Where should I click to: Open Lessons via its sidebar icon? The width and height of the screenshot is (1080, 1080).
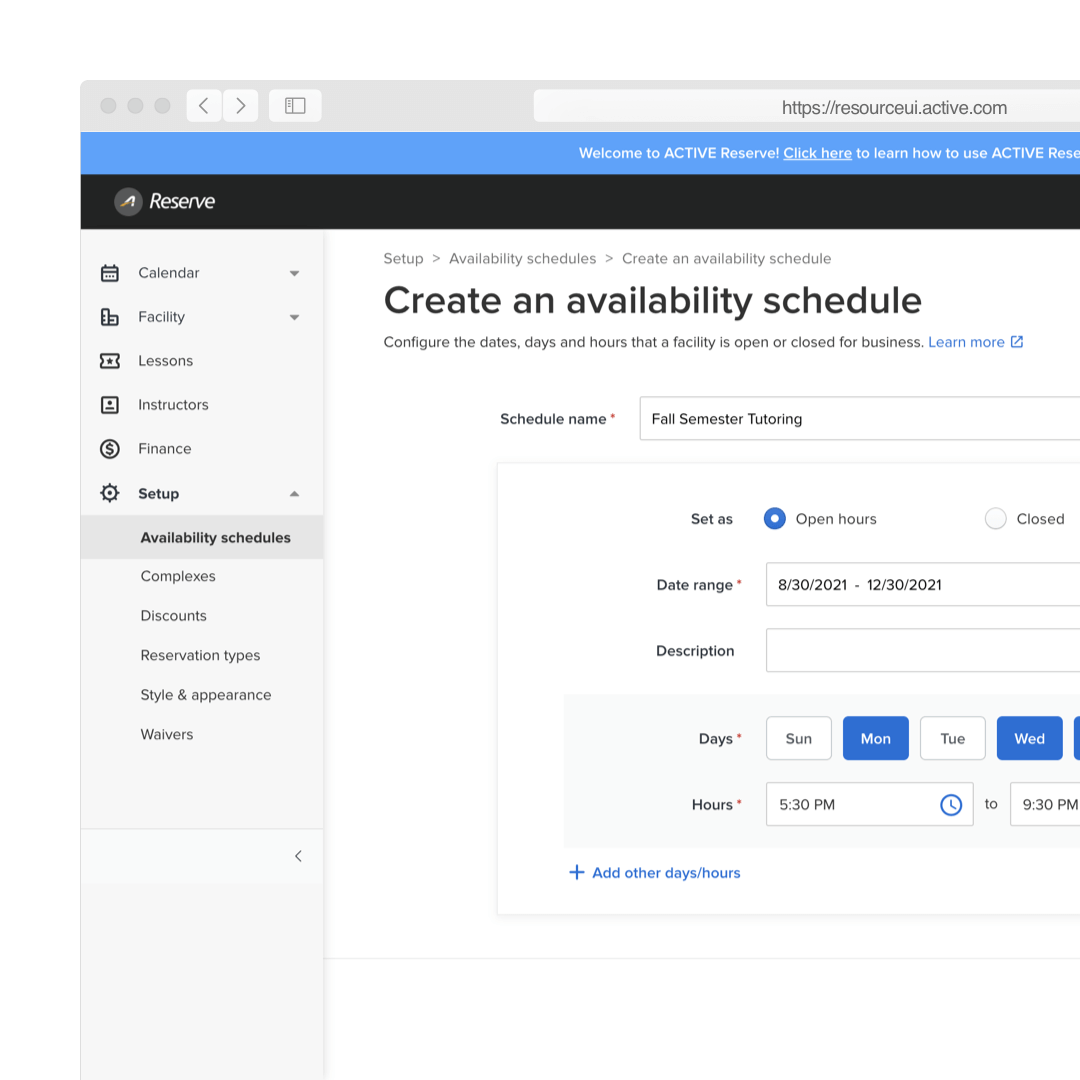(110, 360)
